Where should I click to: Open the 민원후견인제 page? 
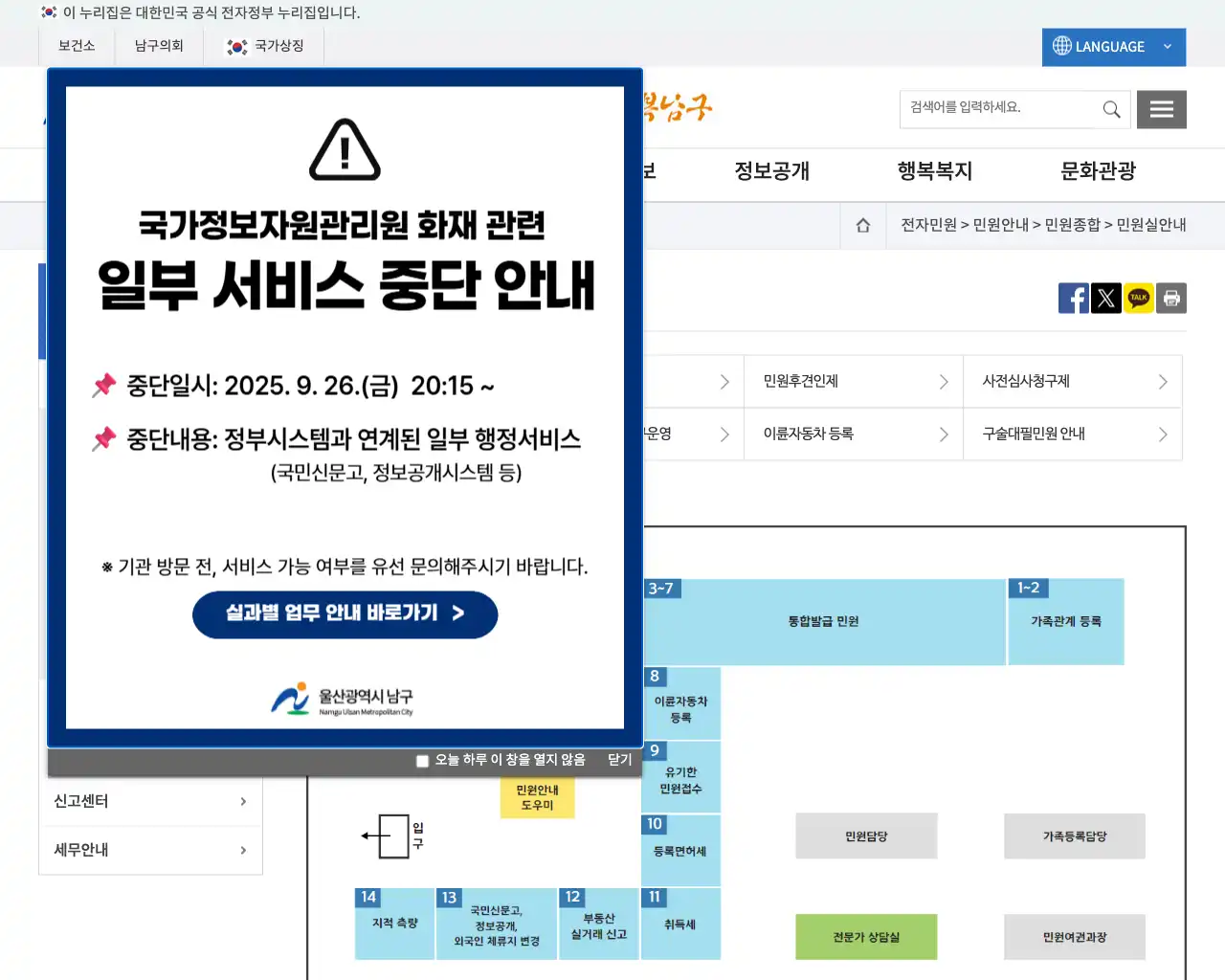801,381
